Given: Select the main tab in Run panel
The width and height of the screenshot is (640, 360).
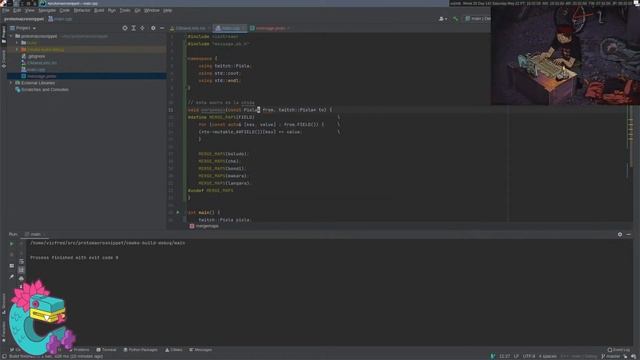Looking at the screenshot, I should coord(35,234).
